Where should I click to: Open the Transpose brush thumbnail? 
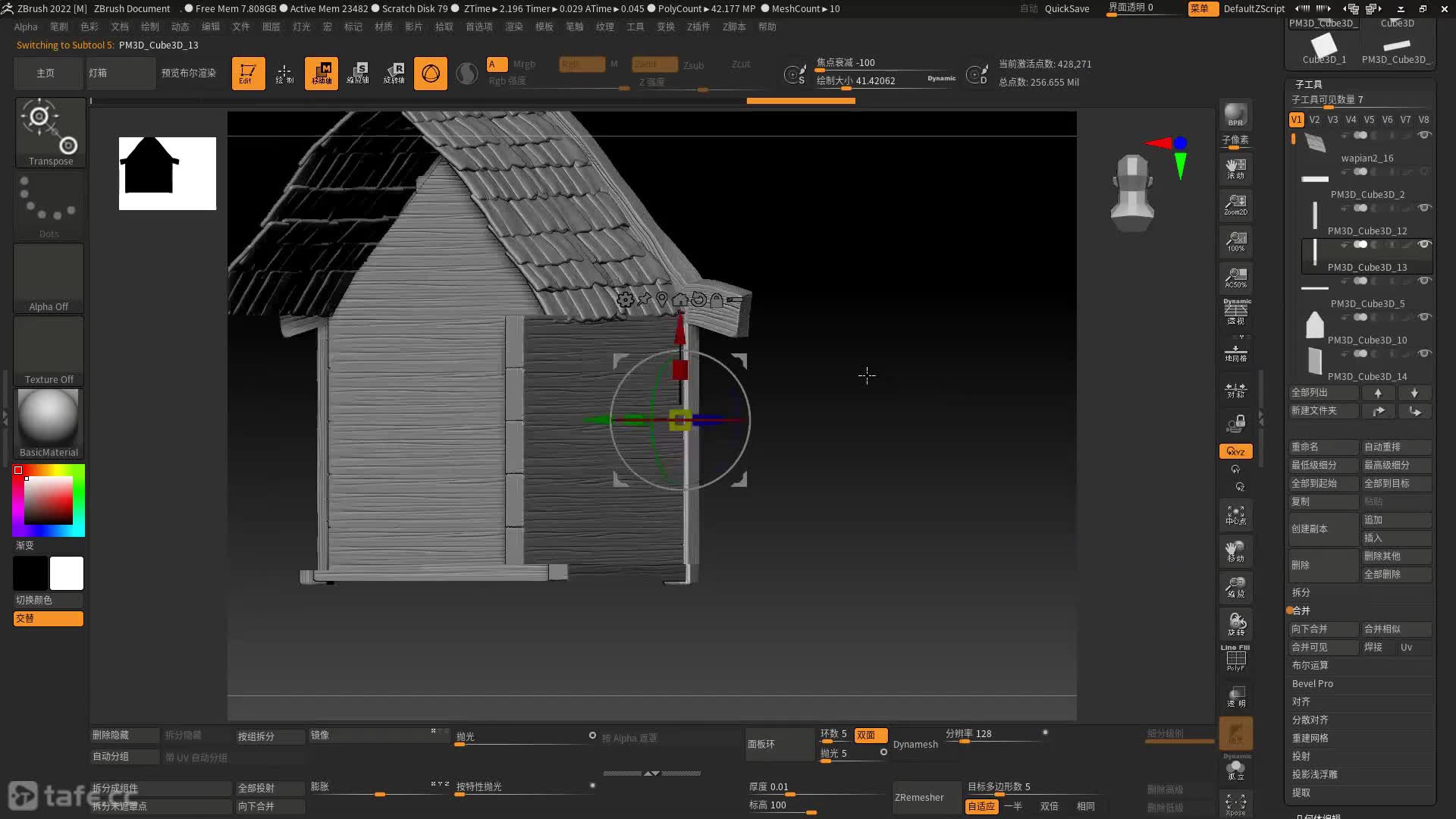pos(50,133)
